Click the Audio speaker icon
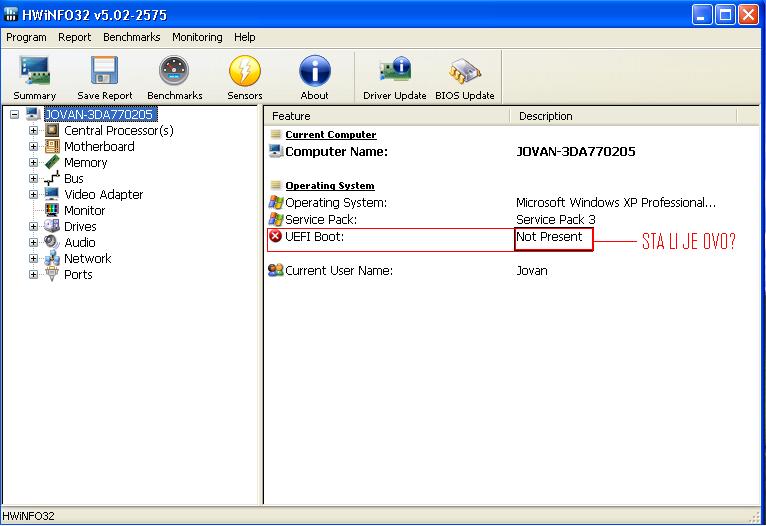The height and width of the screenshot is (526, 766). 52,242
